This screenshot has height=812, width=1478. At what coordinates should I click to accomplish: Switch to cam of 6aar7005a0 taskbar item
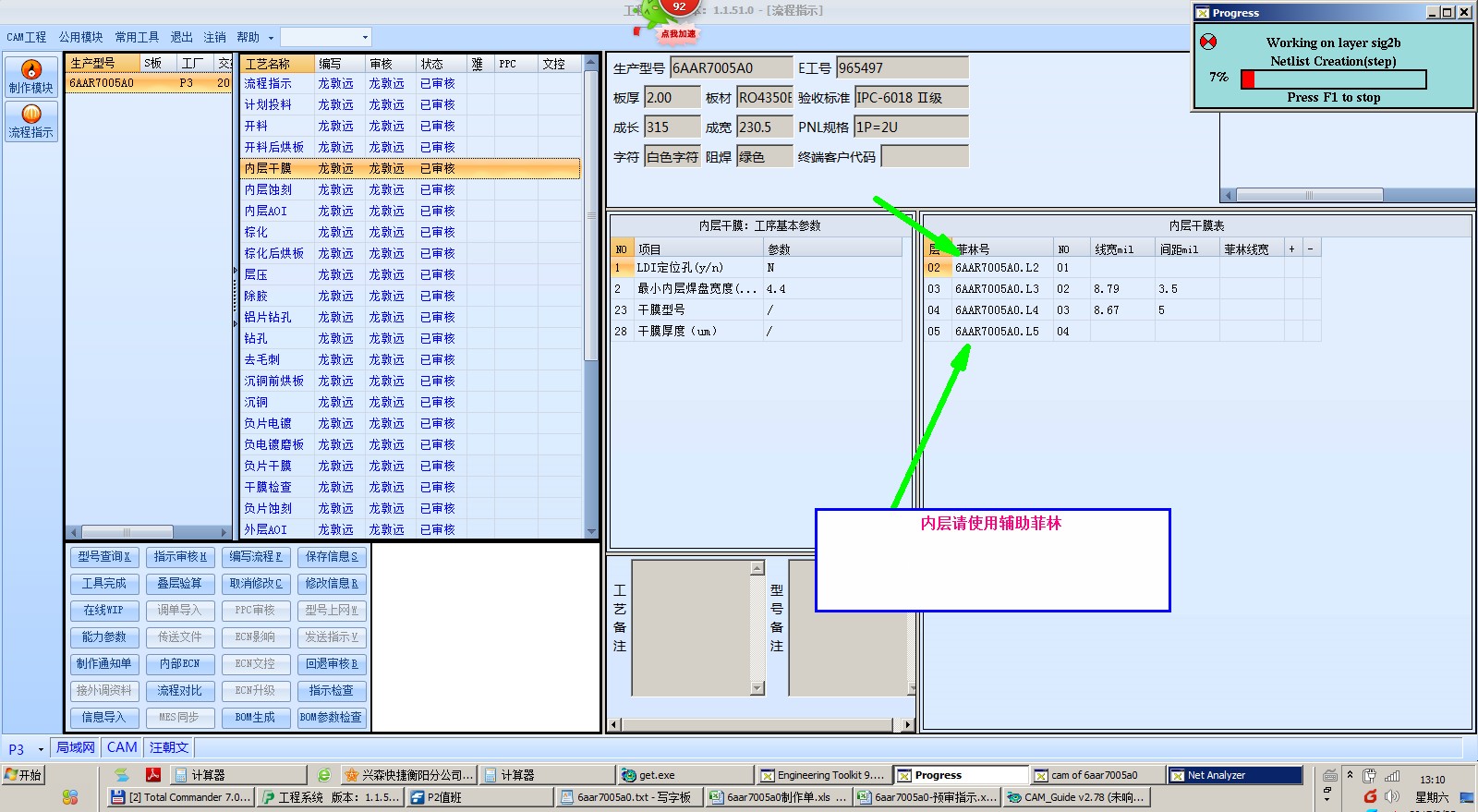(1096, 775)
